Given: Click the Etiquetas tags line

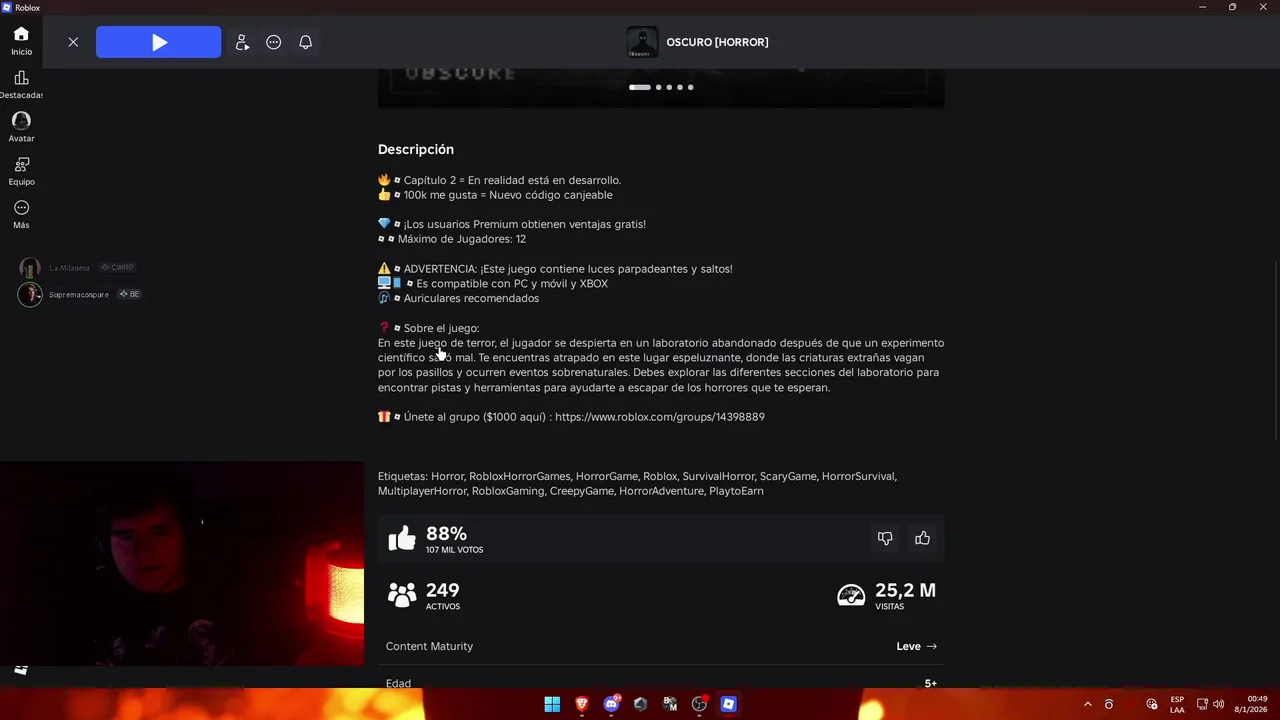Looking at the screenshot, I should click(x=637, y=484).
